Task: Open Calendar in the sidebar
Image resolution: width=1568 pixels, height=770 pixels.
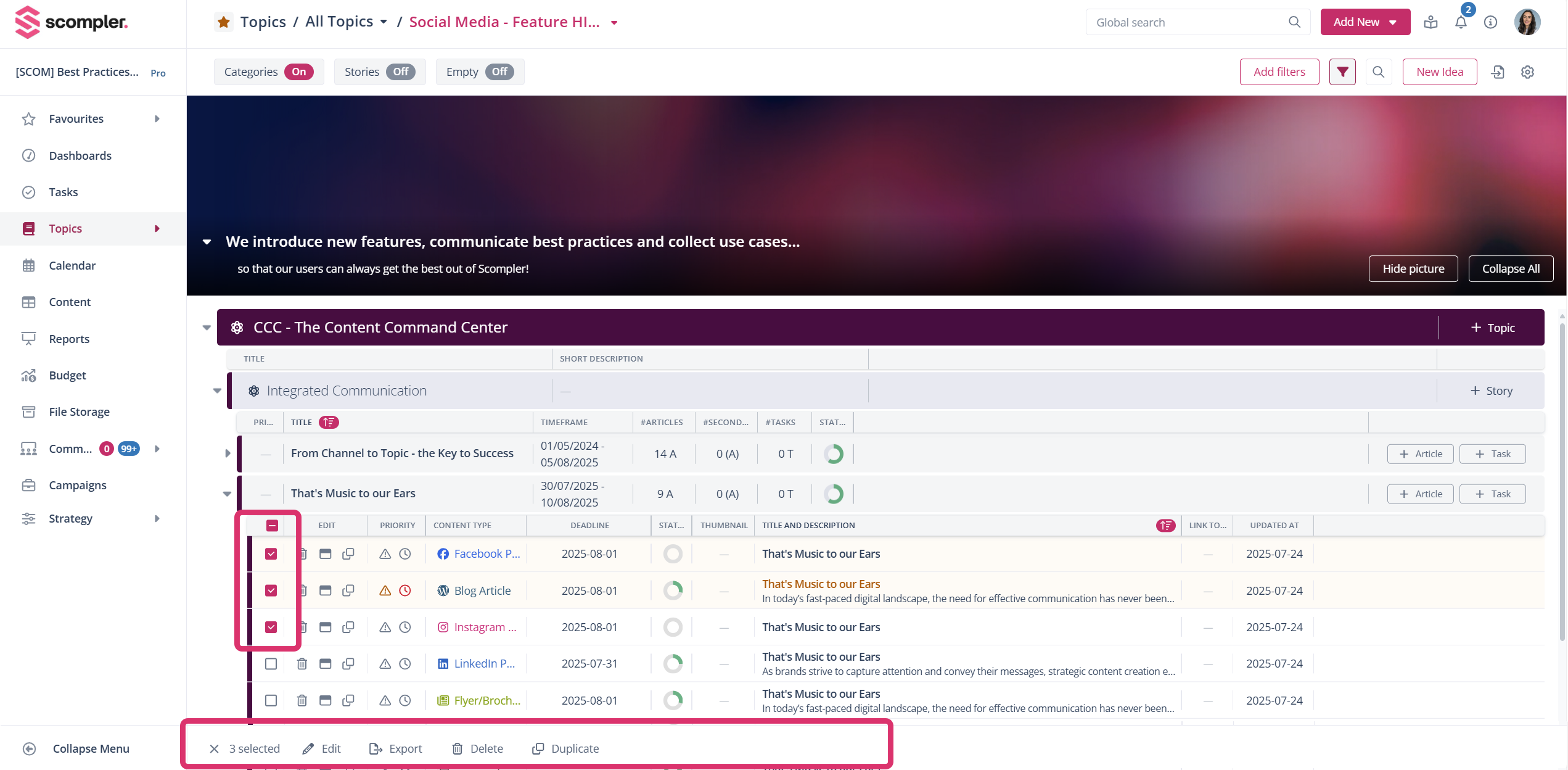Action: click(72, 265)
